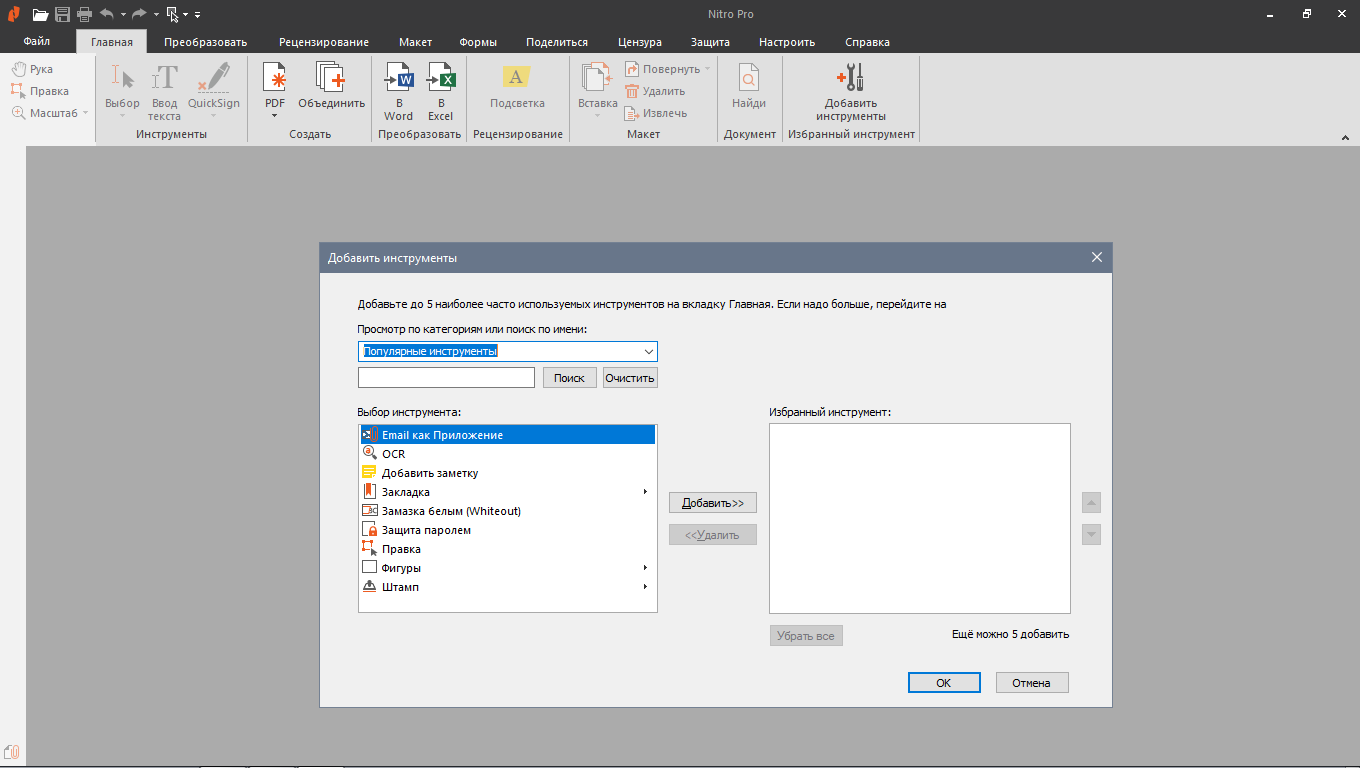Click the Open file folder icon

click(x=40, y=14)
